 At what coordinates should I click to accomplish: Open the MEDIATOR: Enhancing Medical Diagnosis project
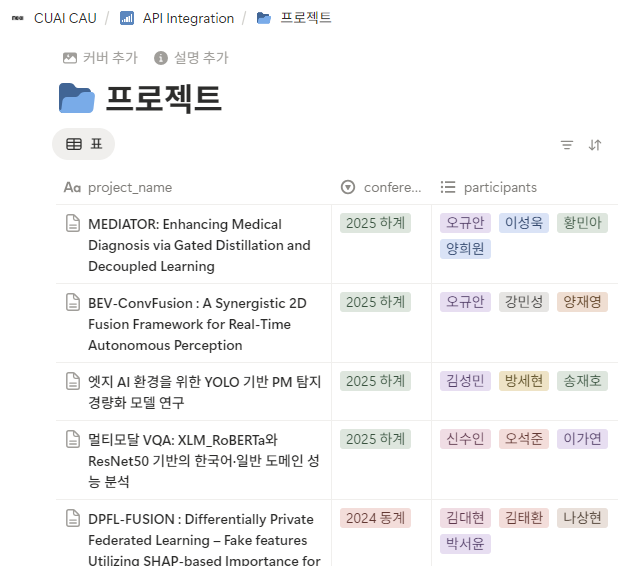point(199,245)
